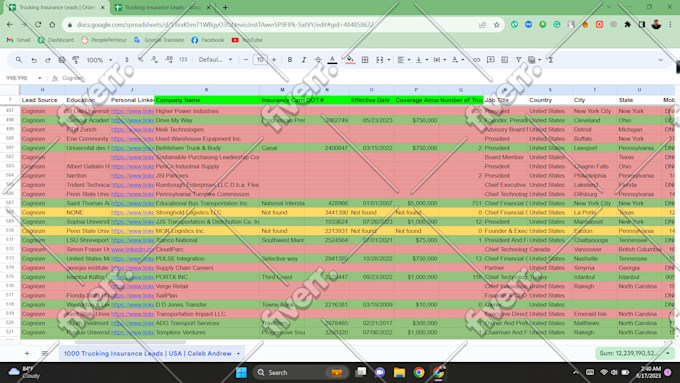This screenshot has width=680, height=383.
Task: Open the Functions sigma menu
Action: 550,60
